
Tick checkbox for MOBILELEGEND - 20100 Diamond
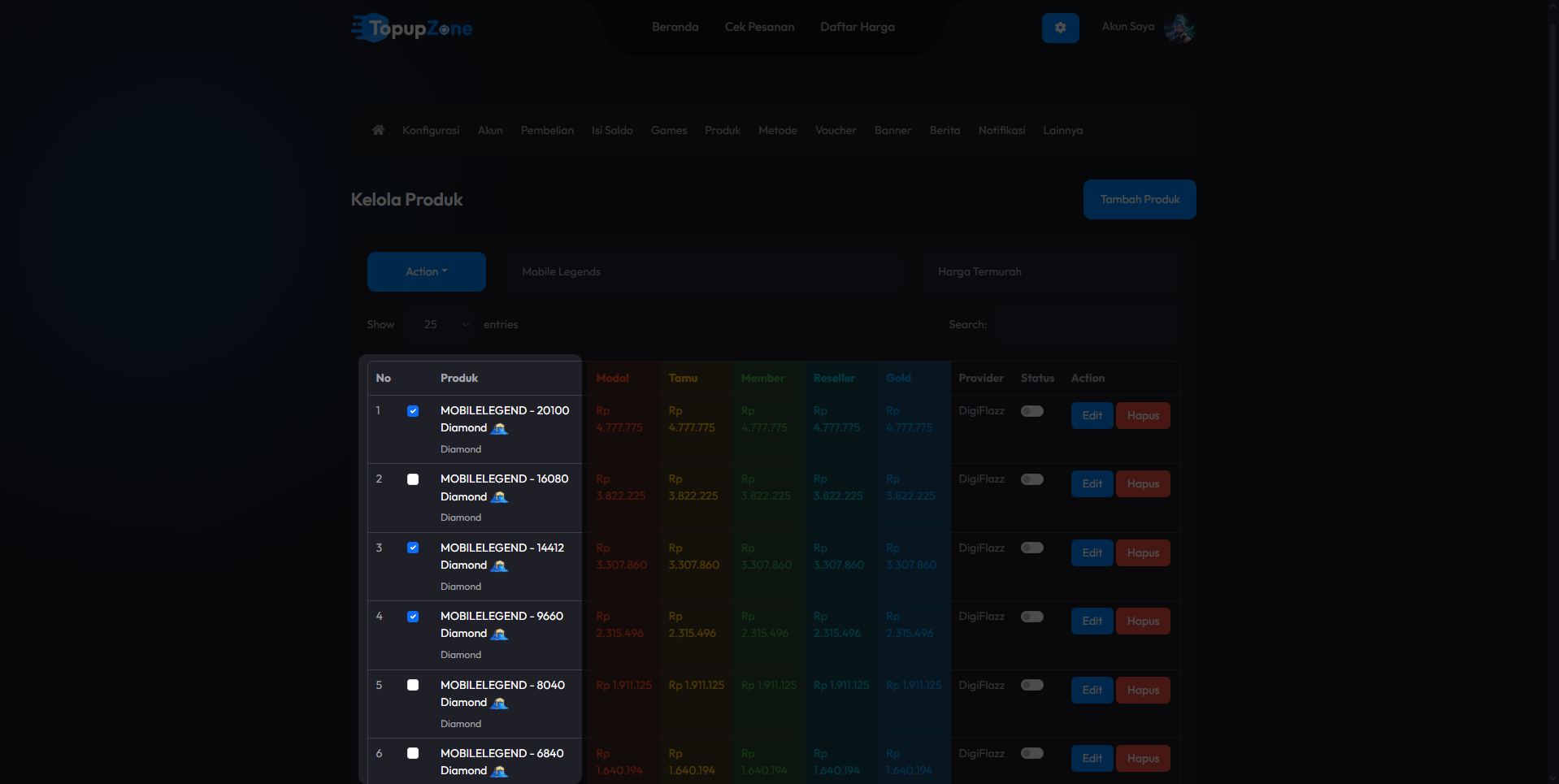(413, 411)
